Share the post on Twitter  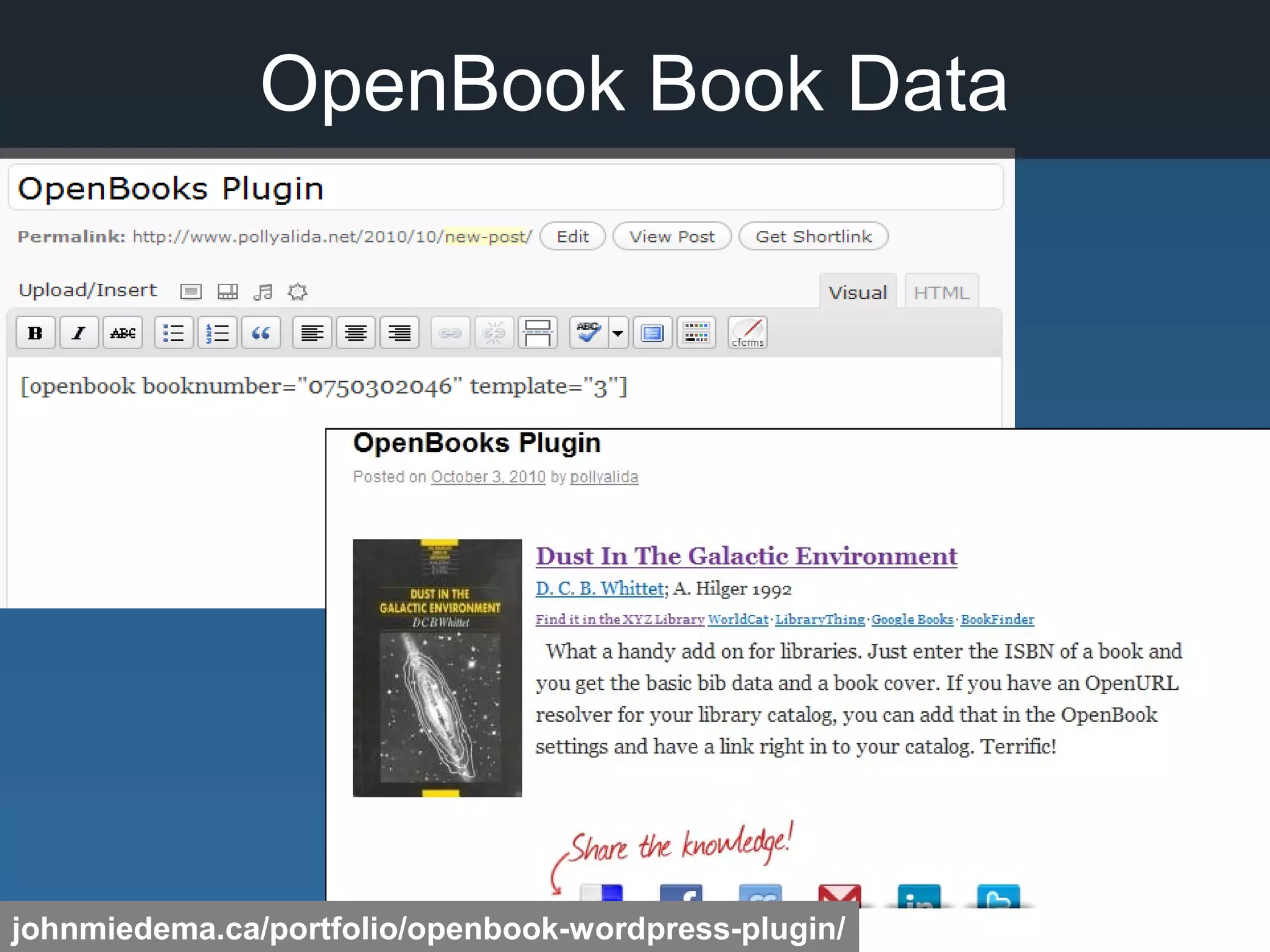pos(998,896)
